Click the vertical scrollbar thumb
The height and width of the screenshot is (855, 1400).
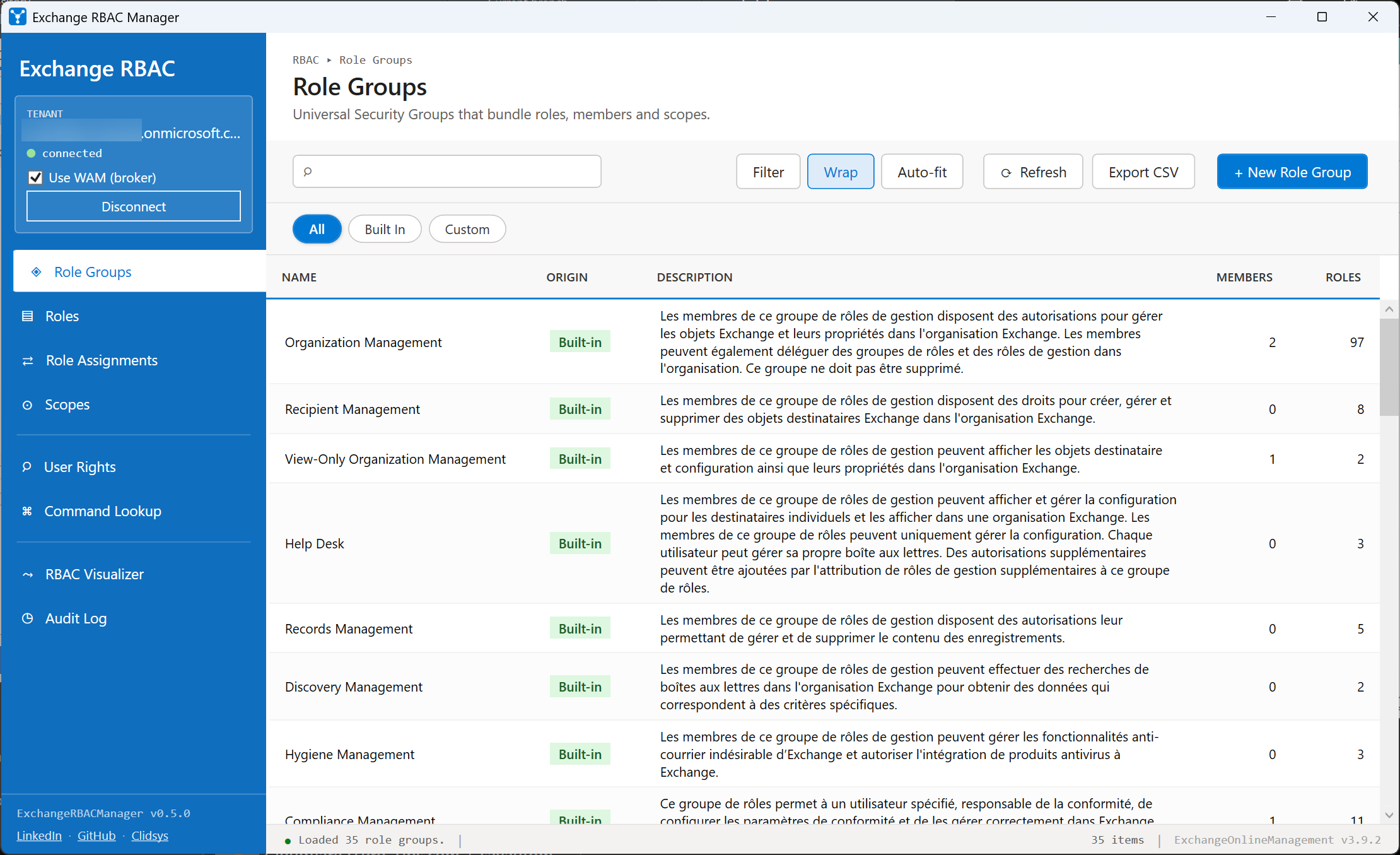[x=1389, y=367]
